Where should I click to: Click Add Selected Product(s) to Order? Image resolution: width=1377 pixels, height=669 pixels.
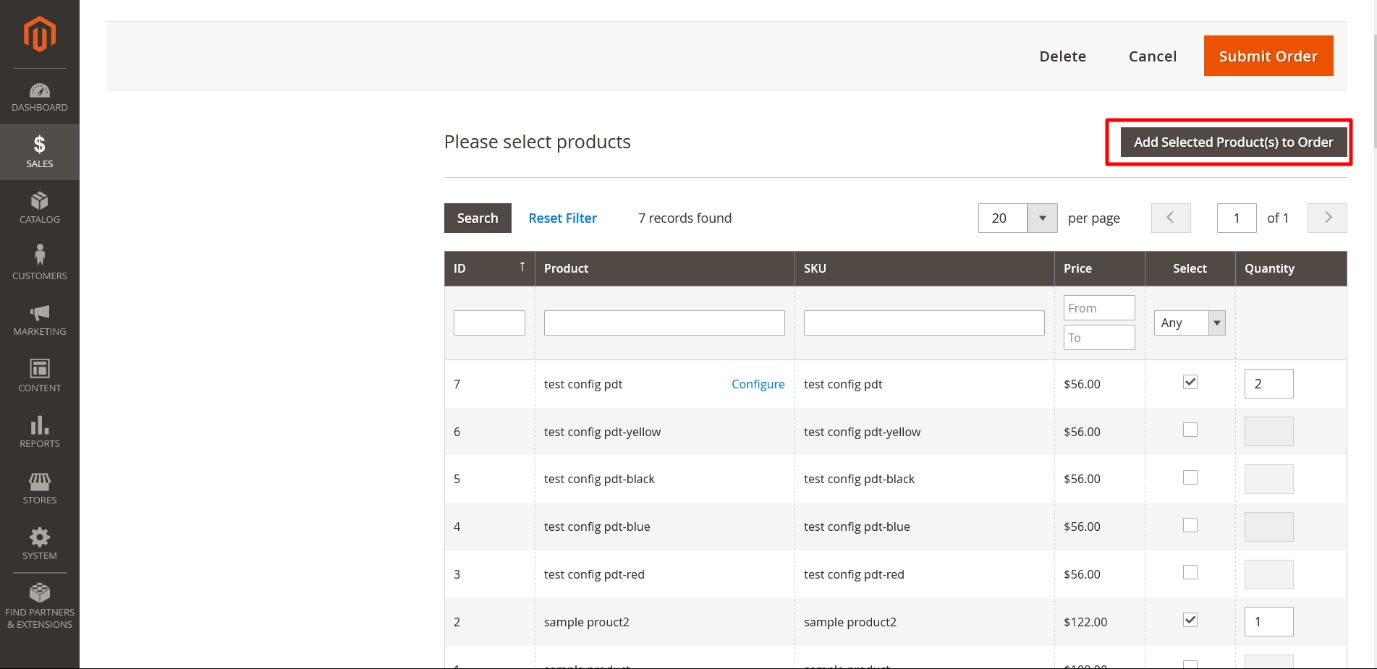click(1229, 142)
